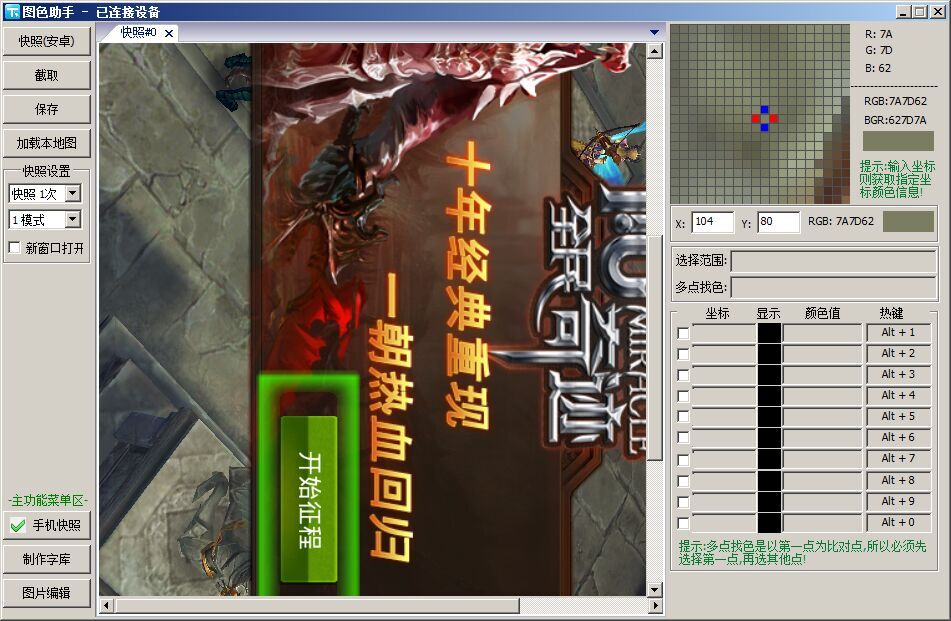The width and height of the screenshot is (951, 621).
Task: Click the Alt + 6 hotkey button
Action: (898, 438)
